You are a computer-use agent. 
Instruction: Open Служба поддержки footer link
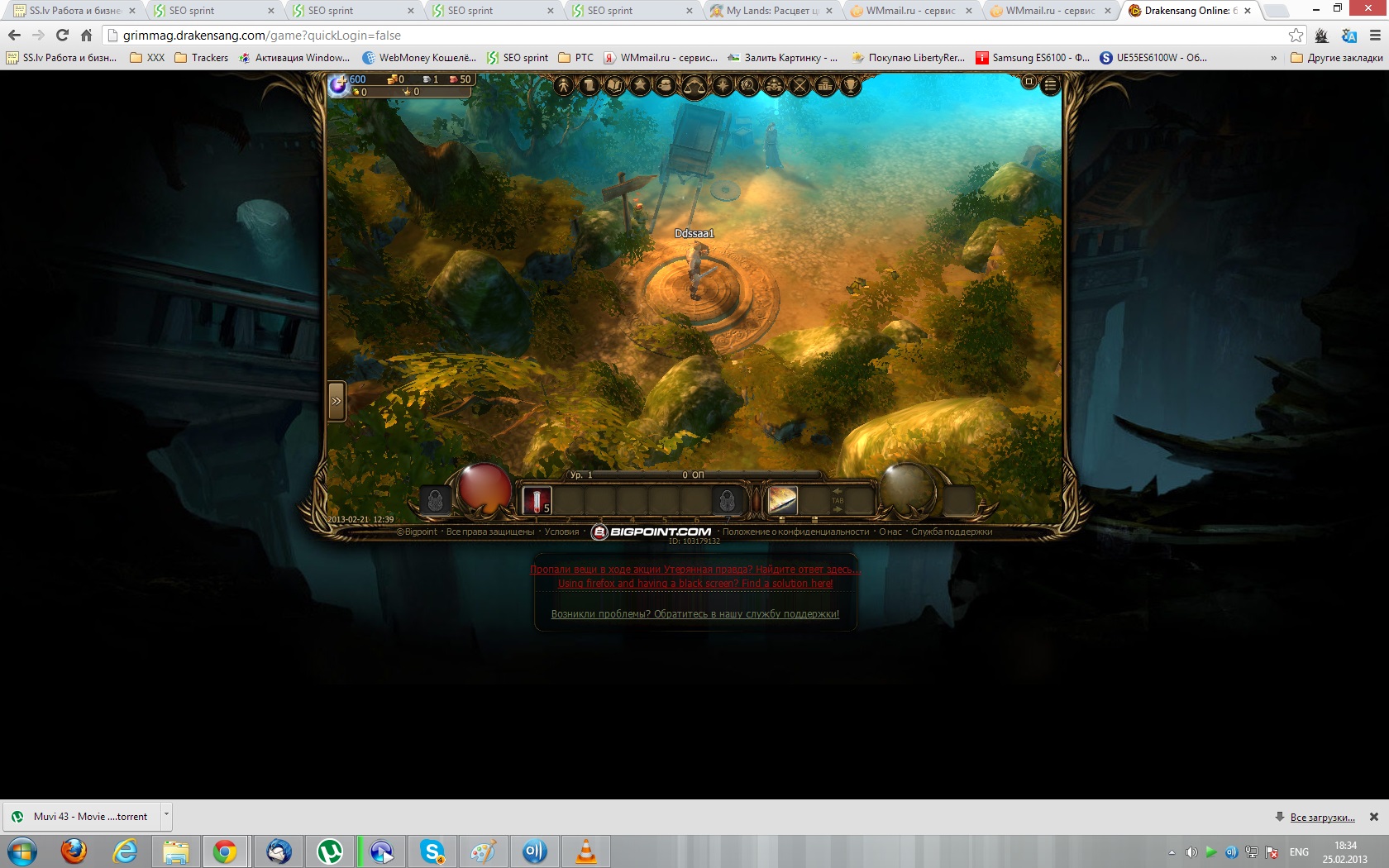tap(952, 532)
